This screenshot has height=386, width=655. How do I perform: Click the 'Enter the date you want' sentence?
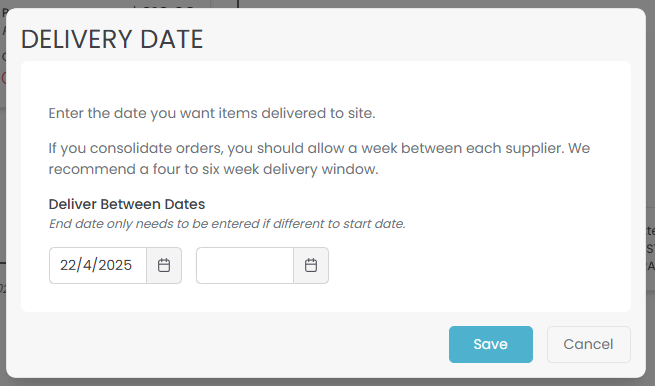pos(212,113)
